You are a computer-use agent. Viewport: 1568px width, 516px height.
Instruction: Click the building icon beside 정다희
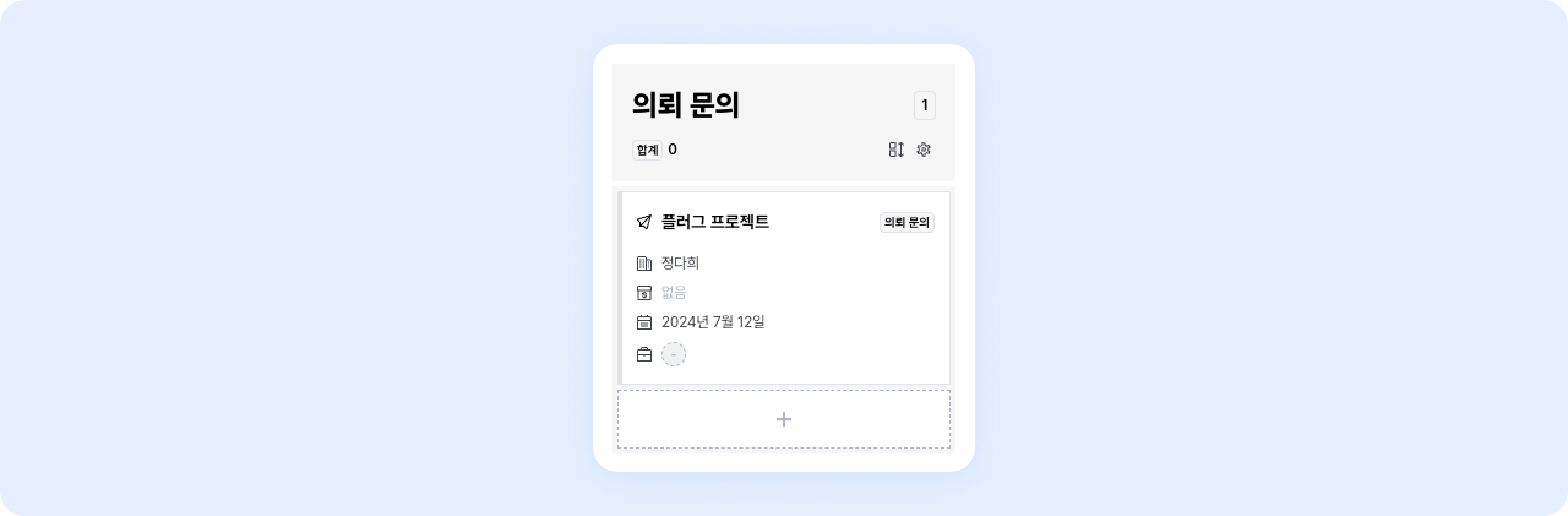pos(644,264)
